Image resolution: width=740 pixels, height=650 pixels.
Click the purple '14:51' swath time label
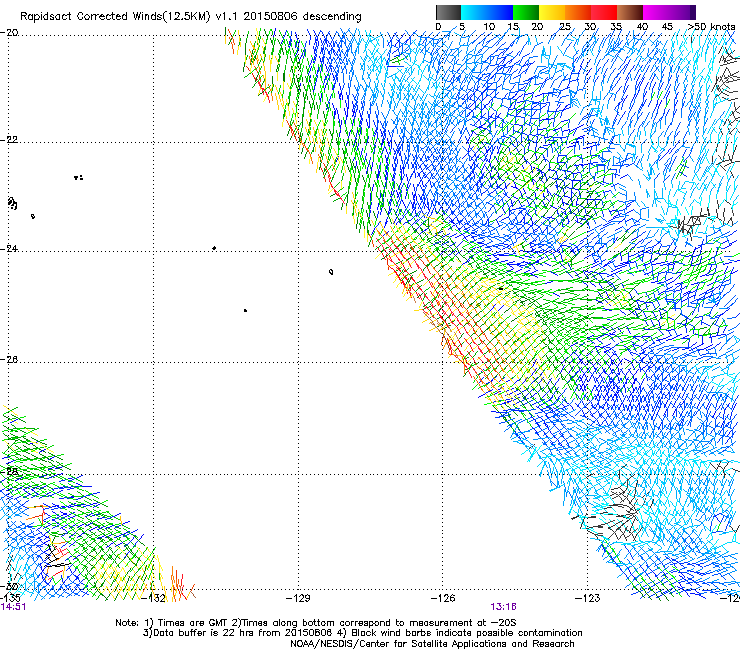pyautogui.click(x=13, y=607)
